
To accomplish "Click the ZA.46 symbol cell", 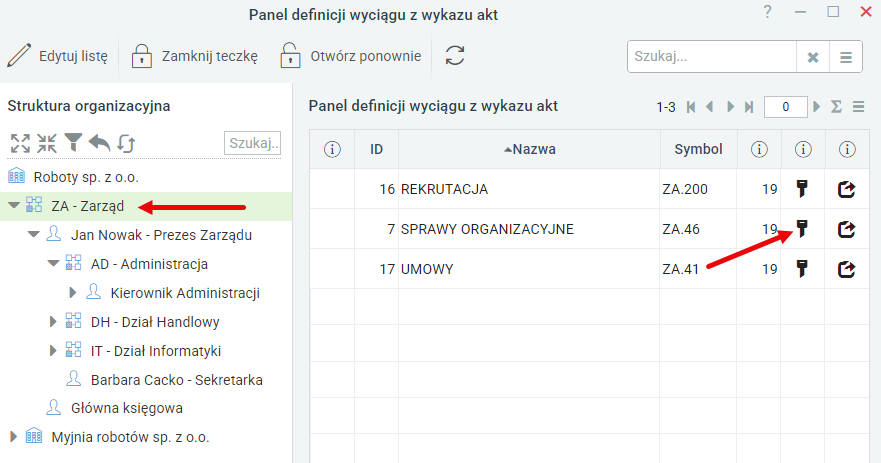I will tap(698, 229).
